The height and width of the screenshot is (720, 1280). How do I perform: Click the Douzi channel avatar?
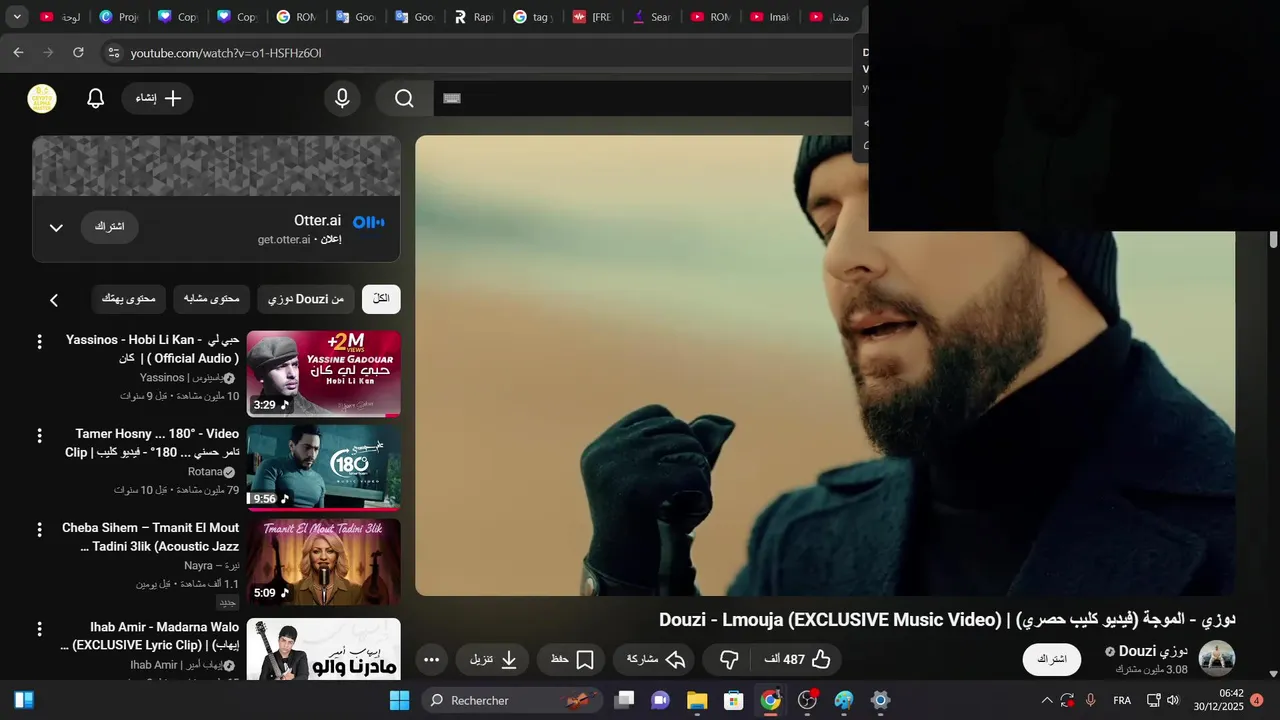pyautogui.click(x=1217, y=659)
